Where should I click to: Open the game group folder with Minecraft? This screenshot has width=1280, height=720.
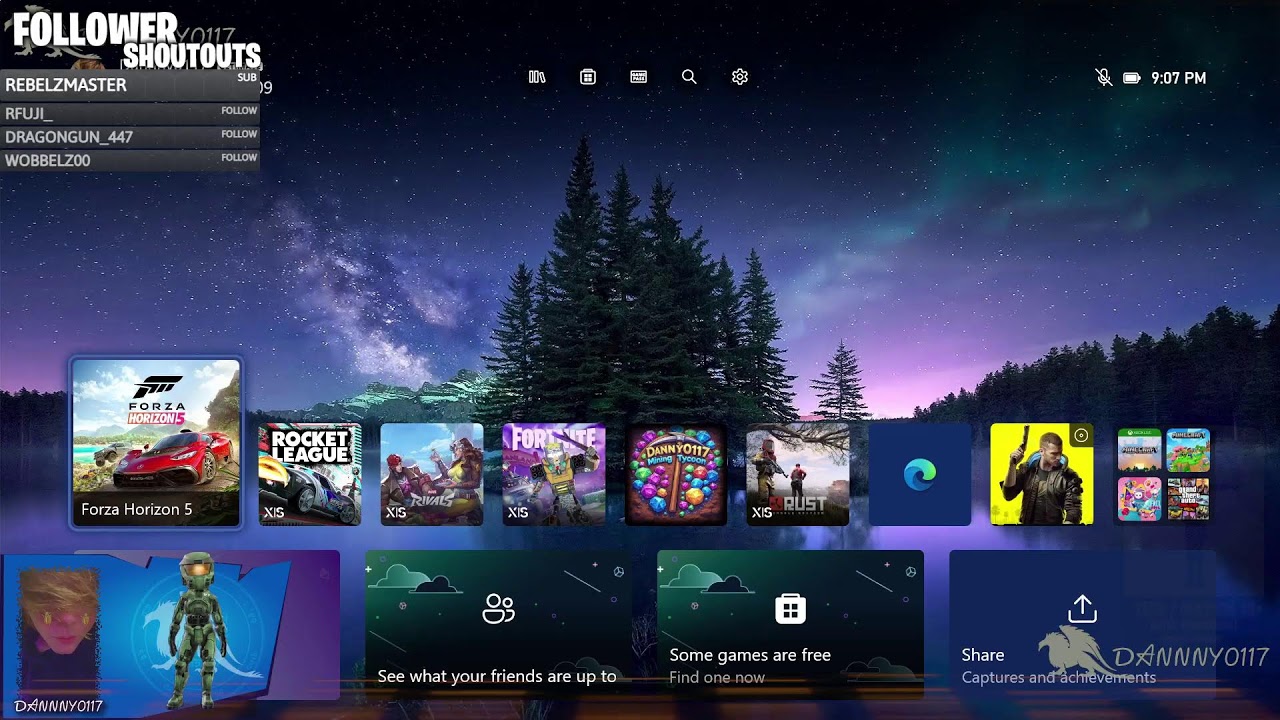1164,474
